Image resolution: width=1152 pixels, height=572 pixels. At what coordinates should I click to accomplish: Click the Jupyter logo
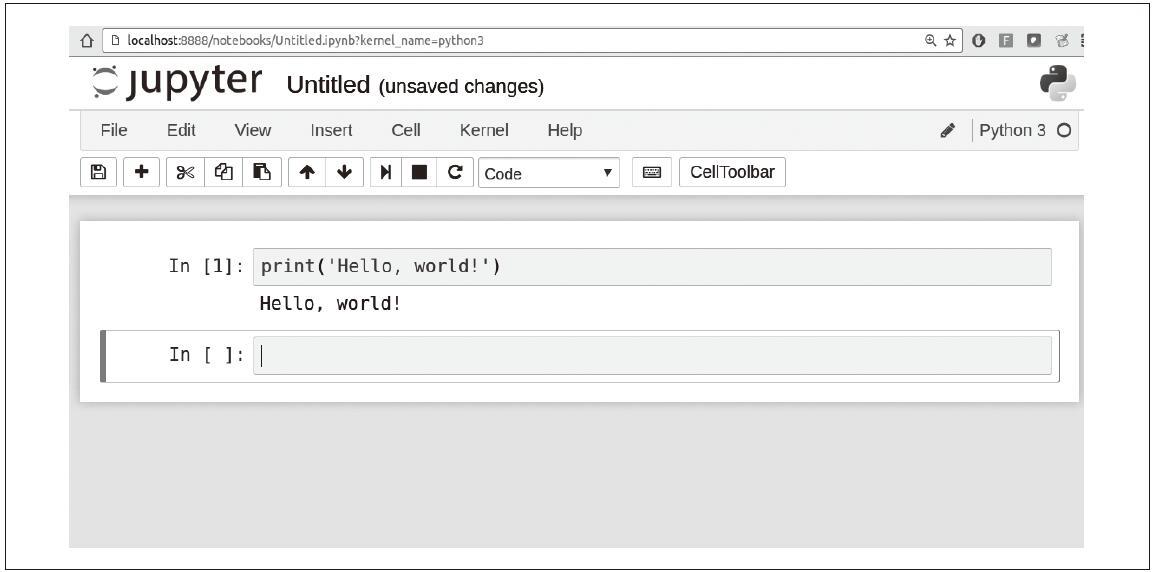tap(177, 82)
